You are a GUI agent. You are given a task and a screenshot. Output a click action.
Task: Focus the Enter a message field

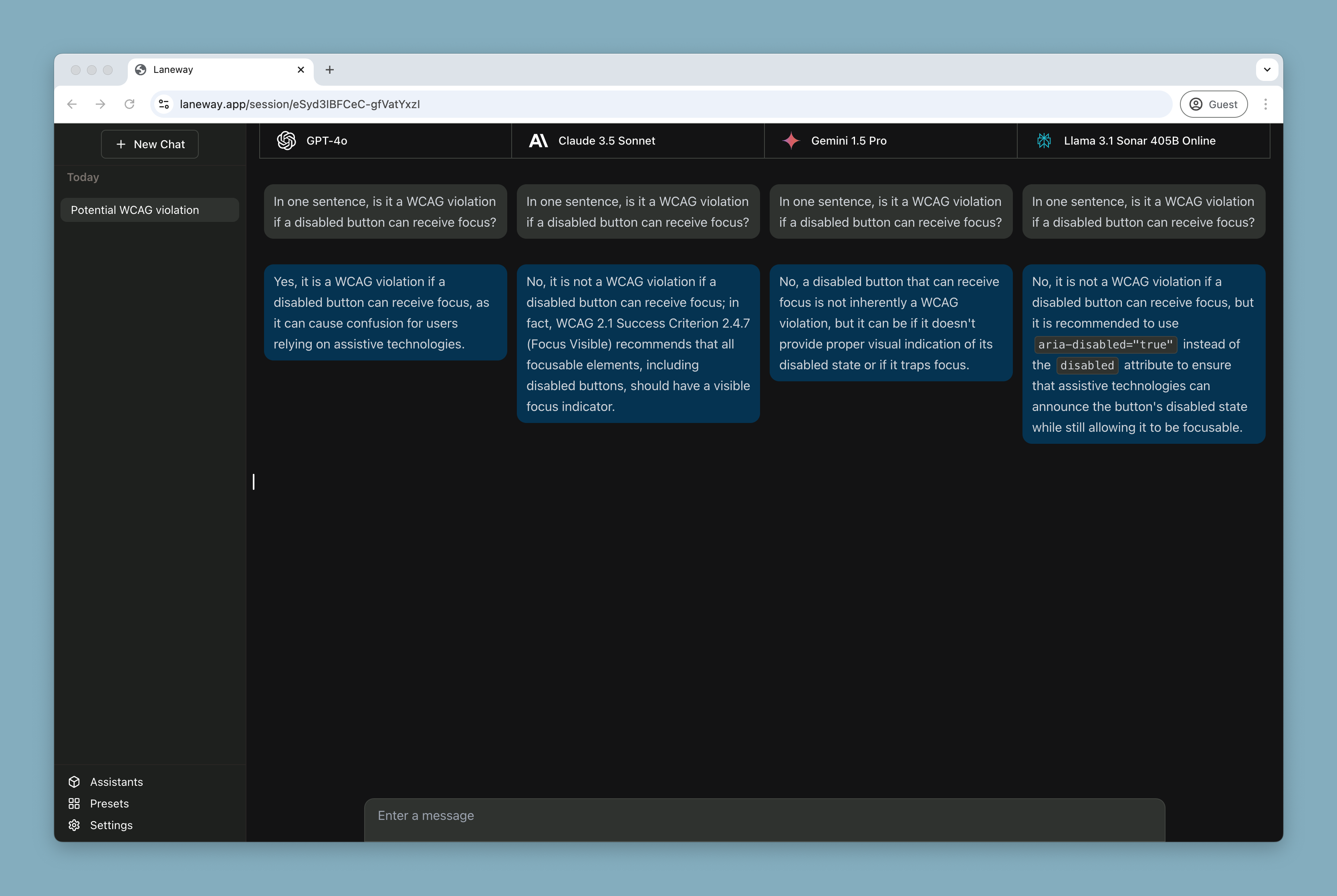pyautogui.click(x=765, y=819)
